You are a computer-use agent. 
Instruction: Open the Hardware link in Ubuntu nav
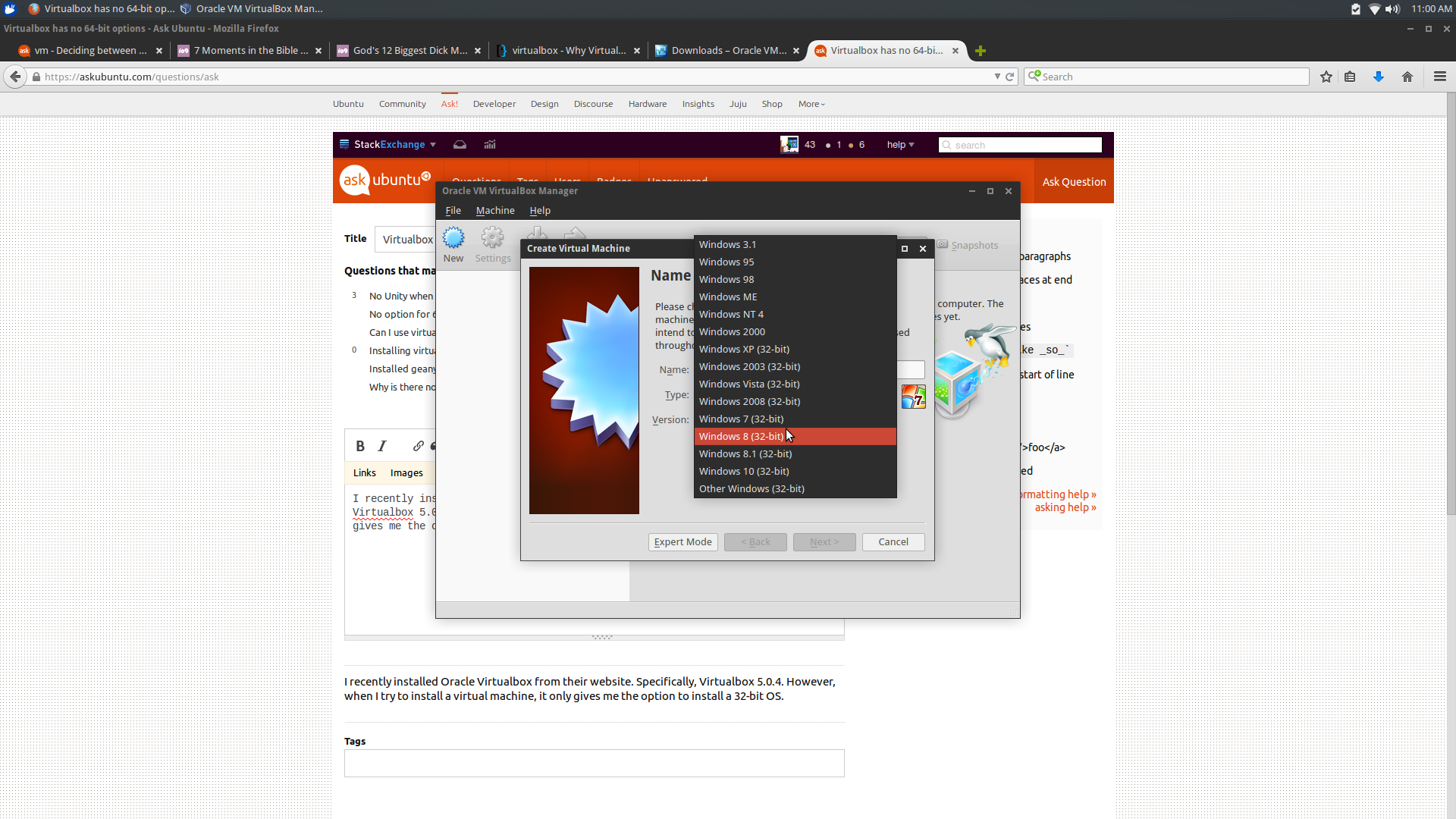tap(648, 104)
